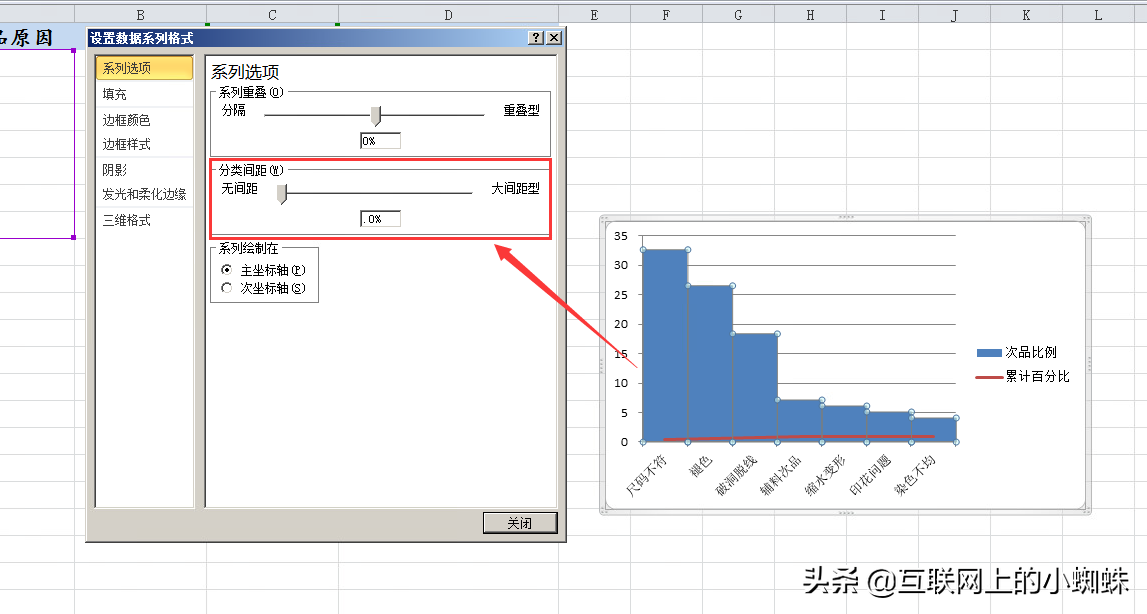Select column K header

[1026, 15]
